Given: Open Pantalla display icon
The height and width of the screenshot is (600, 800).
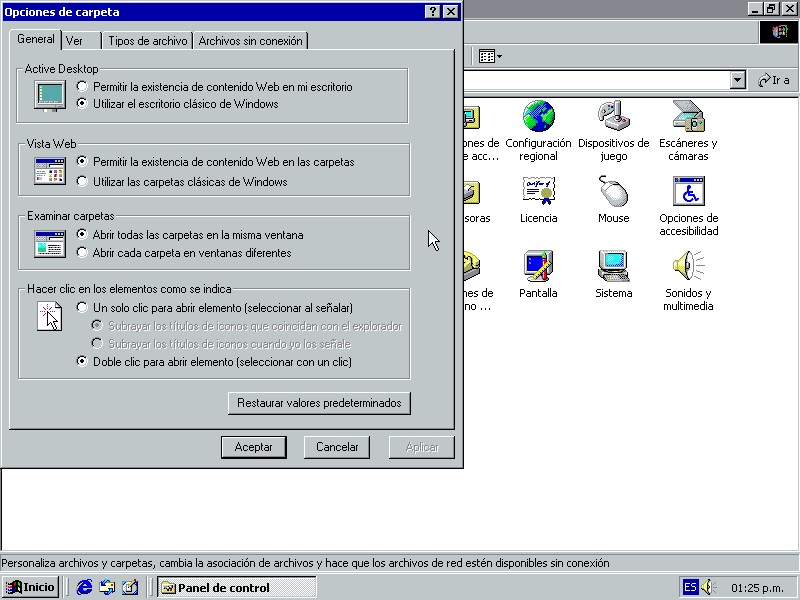Looking at the screenshot, I should (x=538, y=266).
